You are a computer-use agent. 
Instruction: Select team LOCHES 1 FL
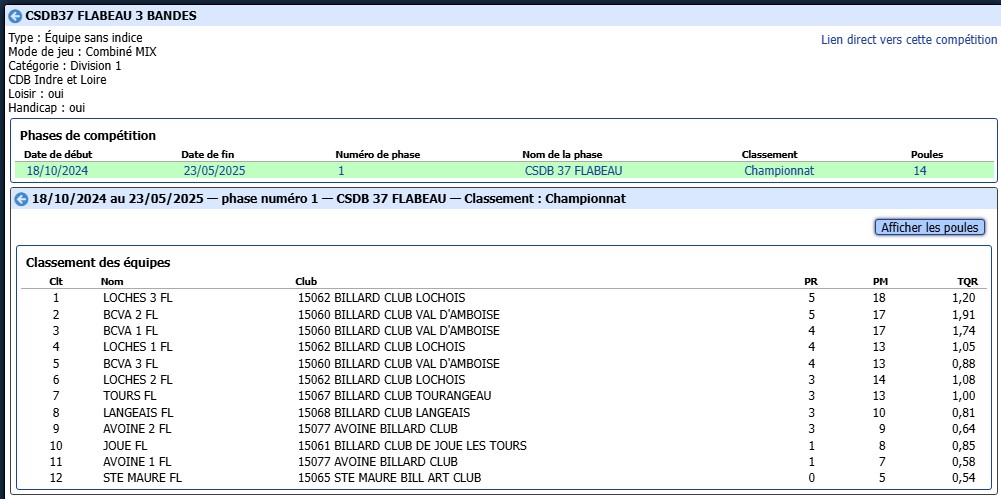(138, 347)
